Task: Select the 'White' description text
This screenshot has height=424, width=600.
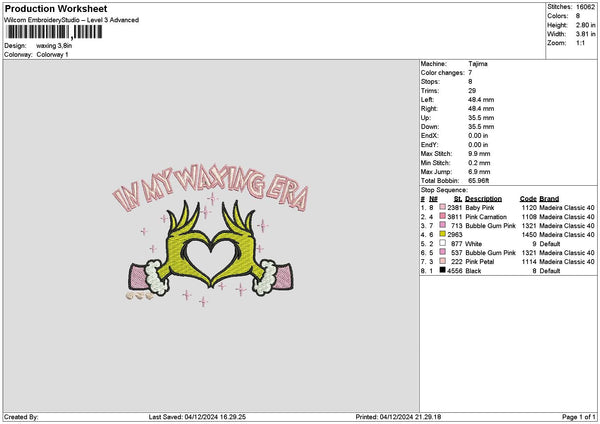Action: coord(473,243)
